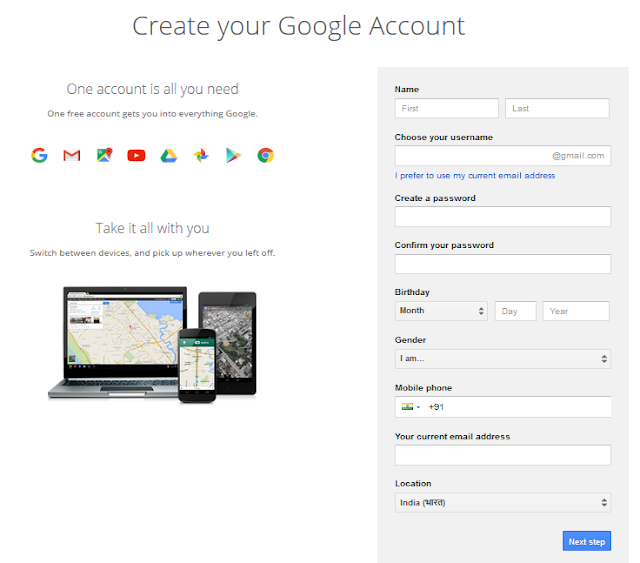Click the 'Birthday' label

(x=412, y=292)
